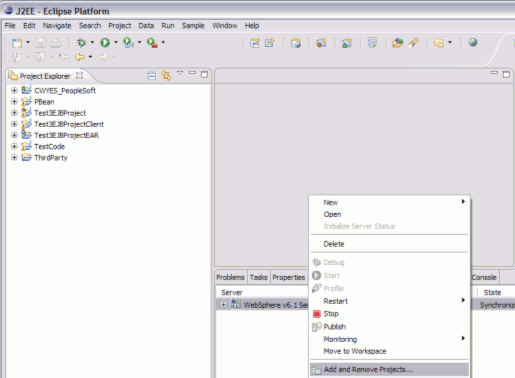The width and height of the screenshot is (515, 378).
Task: Select the ThirdParty project
Action: 51,158
